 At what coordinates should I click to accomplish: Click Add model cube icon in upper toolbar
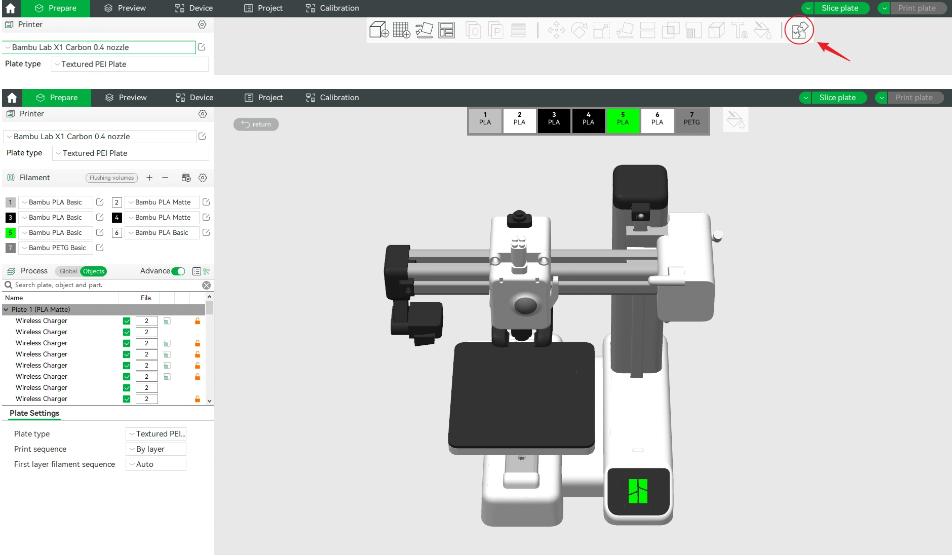379,30
